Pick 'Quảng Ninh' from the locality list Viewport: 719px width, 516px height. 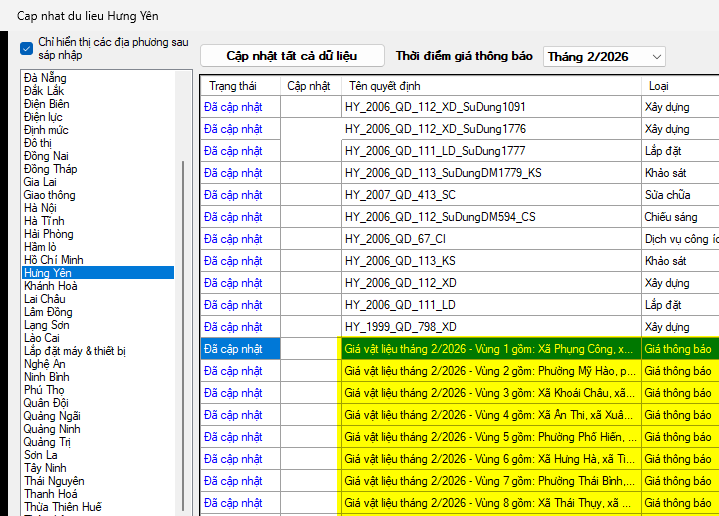click(52, 429)
